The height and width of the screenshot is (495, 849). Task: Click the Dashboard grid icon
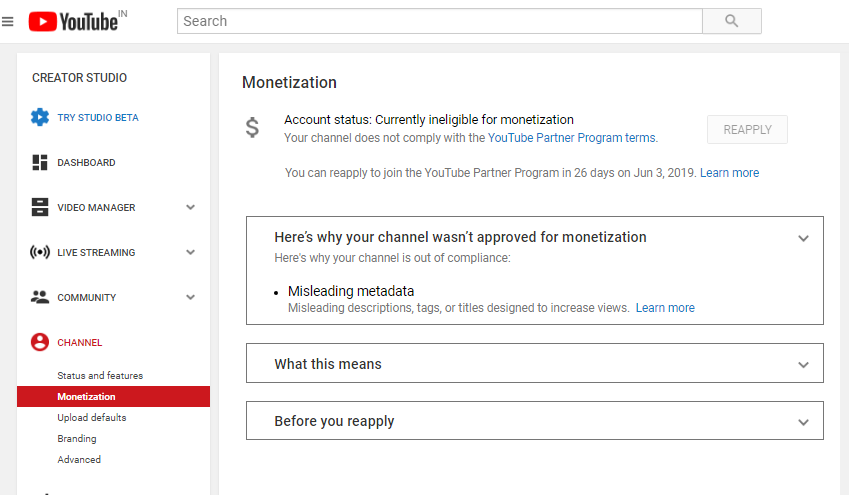40,162
